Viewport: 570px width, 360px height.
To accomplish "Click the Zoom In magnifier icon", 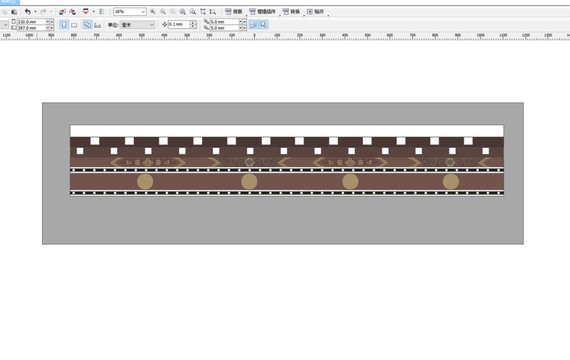I will click(153, 12).
